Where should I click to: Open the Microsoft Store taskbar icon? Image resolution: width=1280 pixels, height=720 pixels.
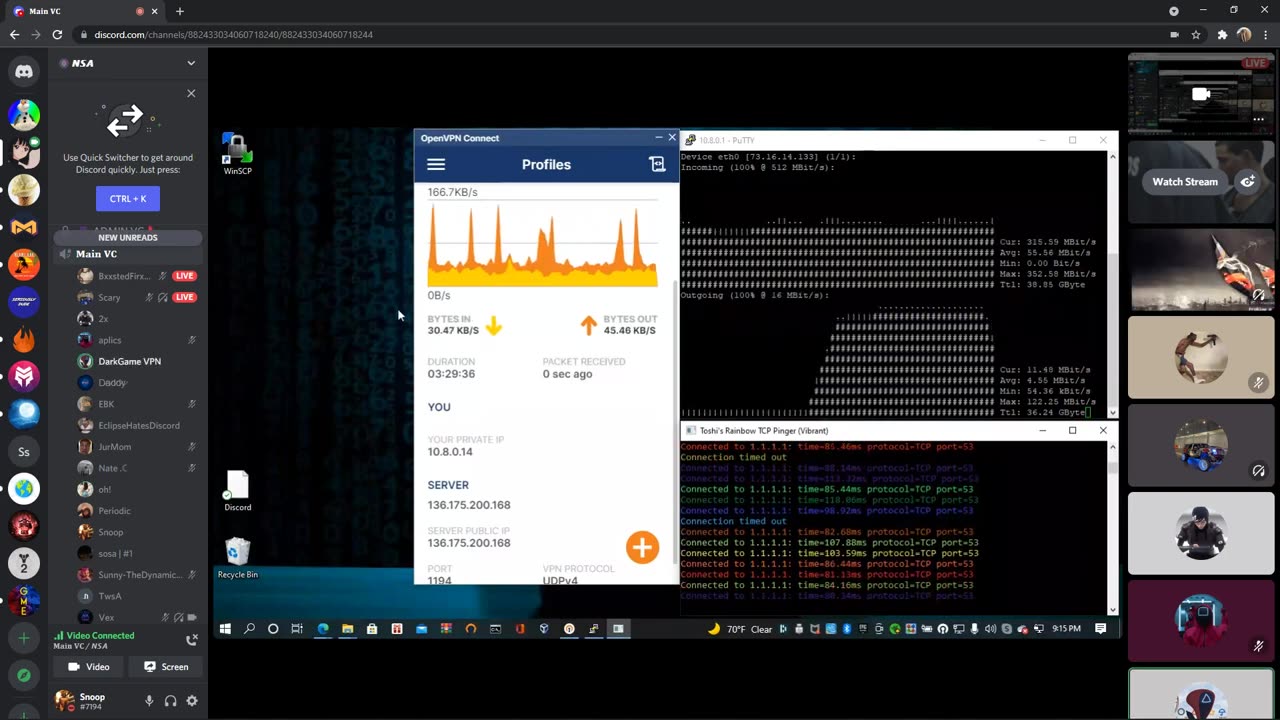372,629
